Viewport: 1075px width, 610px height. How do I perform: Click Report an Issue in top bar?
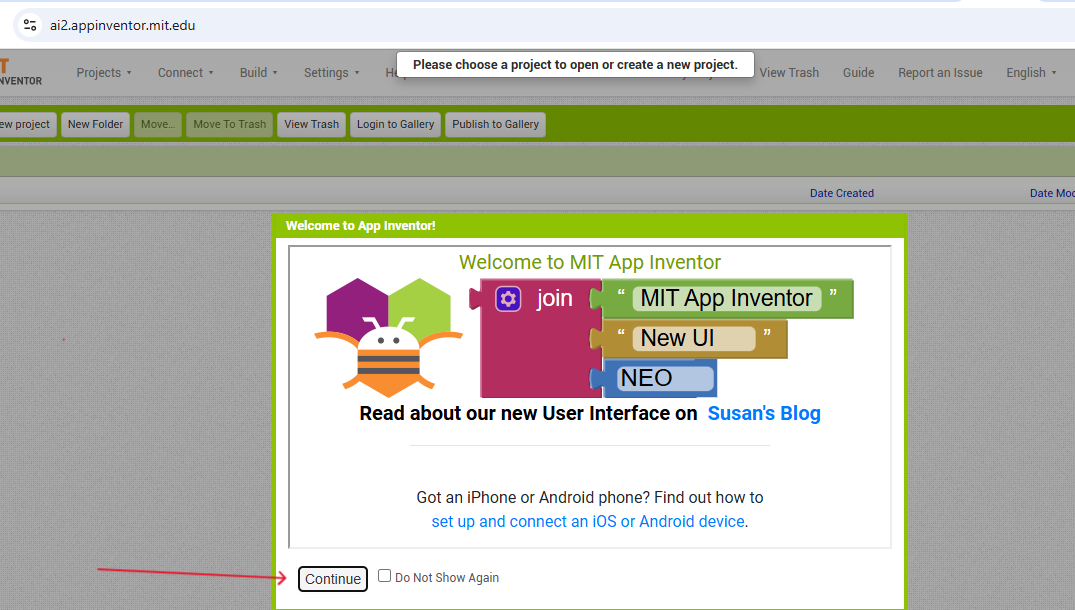[x=940, y=73]
